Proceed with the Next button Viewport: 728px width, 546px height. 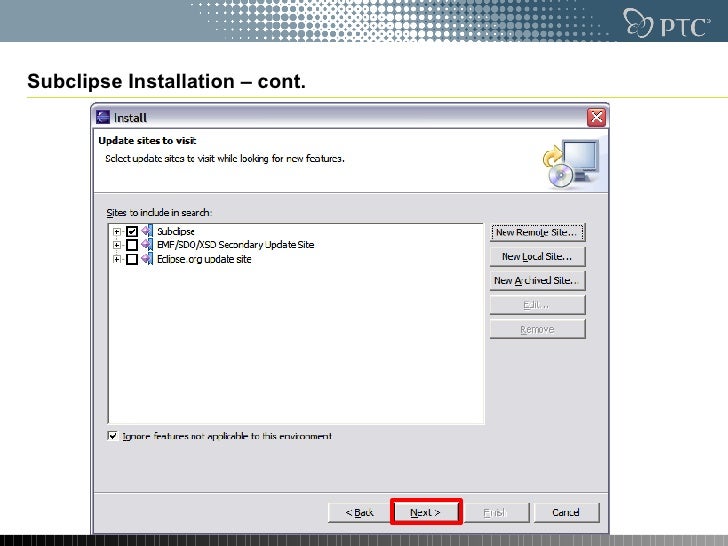pos(426,512)
